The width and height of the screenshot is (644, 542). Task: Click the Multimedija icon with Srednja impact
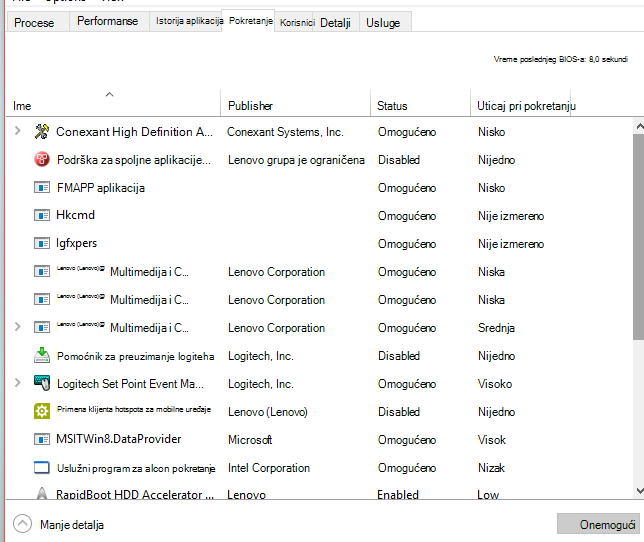42,327
